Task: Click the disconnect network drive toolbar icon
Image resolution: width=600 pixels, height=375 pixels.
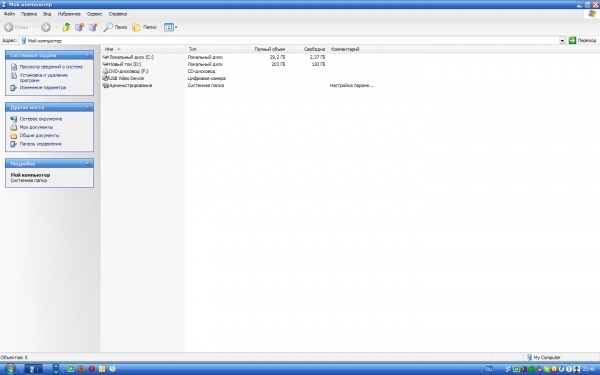Action: pos(93,27)
